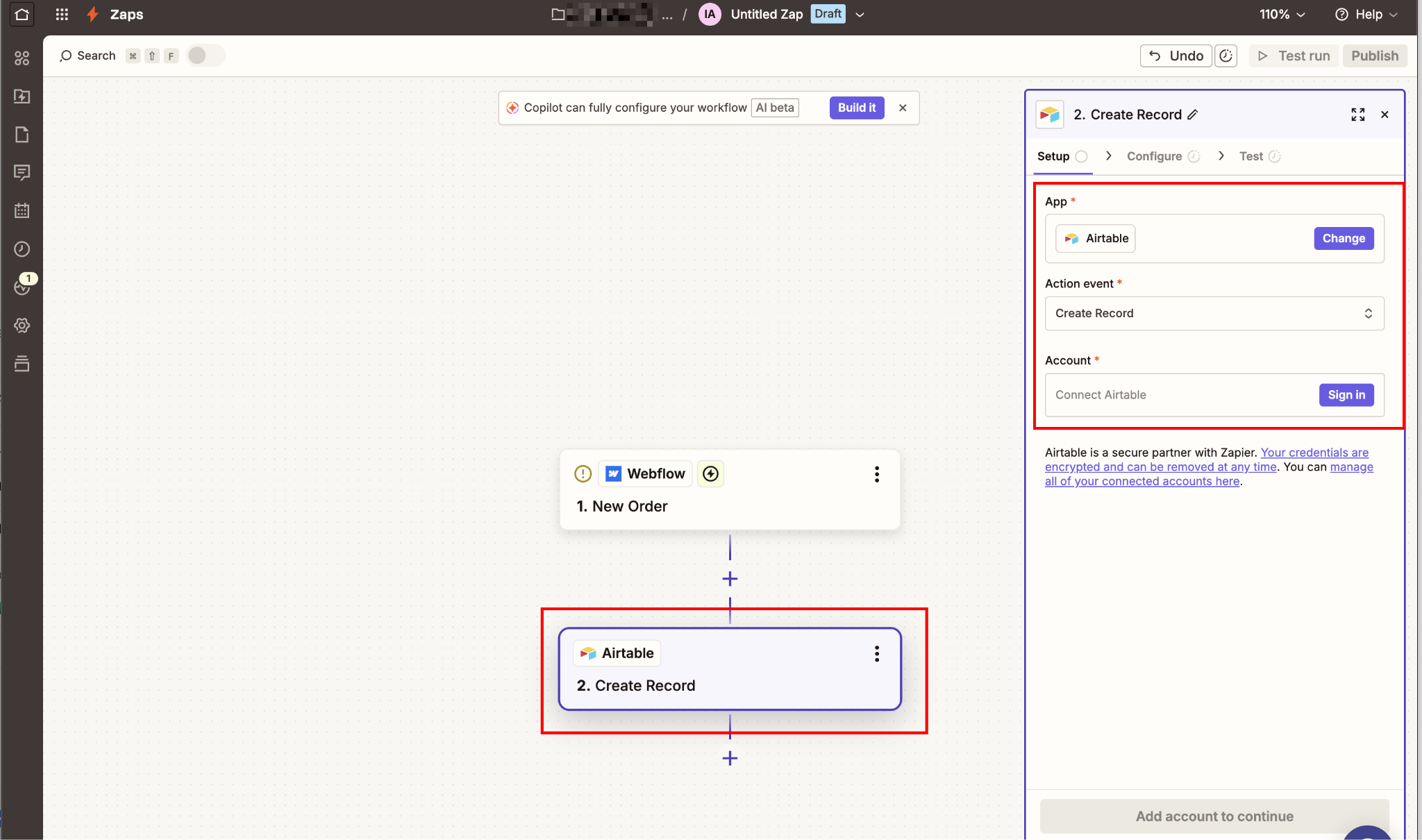The width and height of the screenshot is (1422, 840).
Task: Toggle the switch next to Search
Action: [x=205, y=56]
